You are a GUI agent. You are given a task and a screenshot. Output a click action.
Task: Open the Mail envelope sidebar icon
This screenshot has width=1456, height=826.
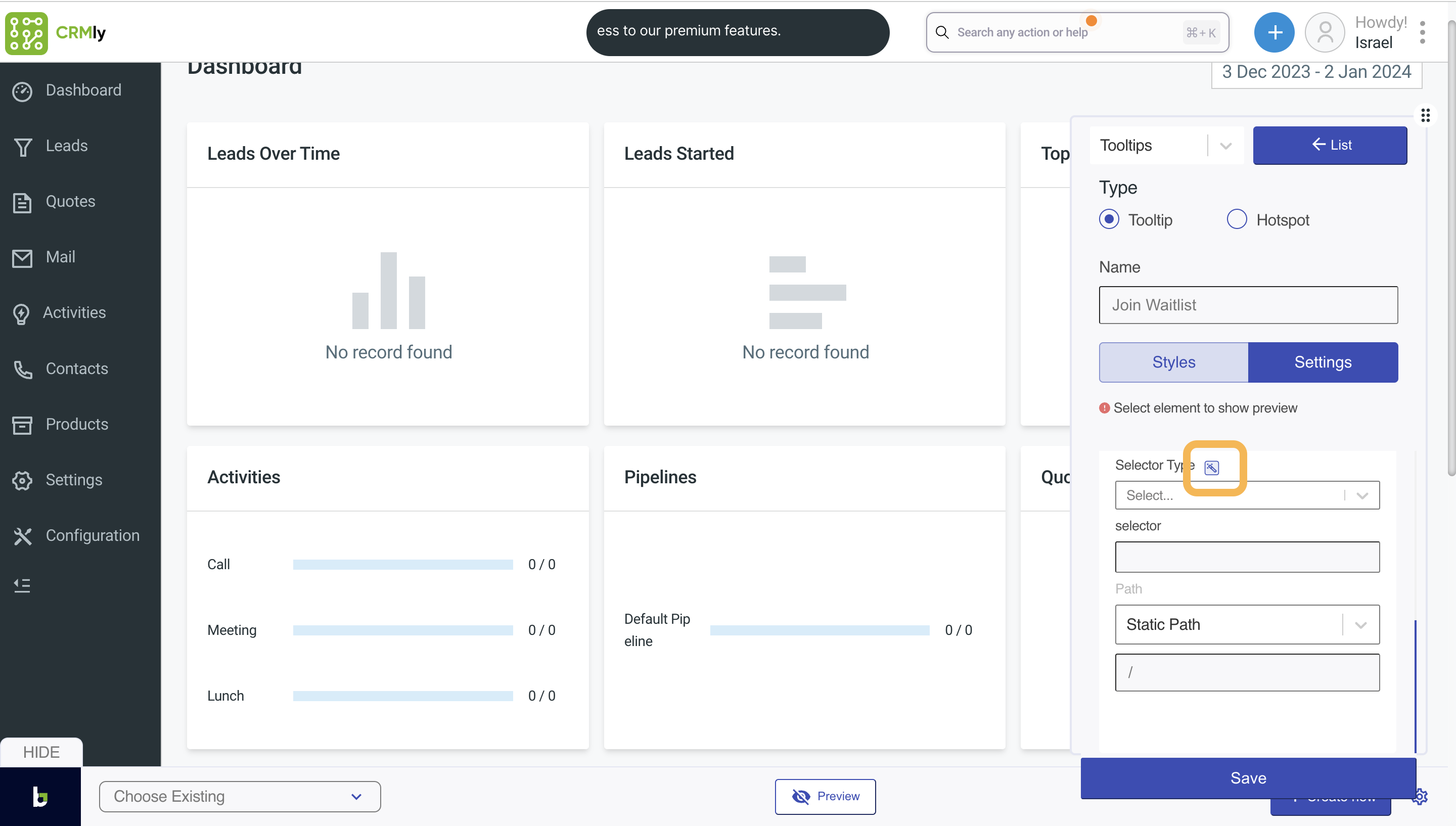[x=23, y=258]
